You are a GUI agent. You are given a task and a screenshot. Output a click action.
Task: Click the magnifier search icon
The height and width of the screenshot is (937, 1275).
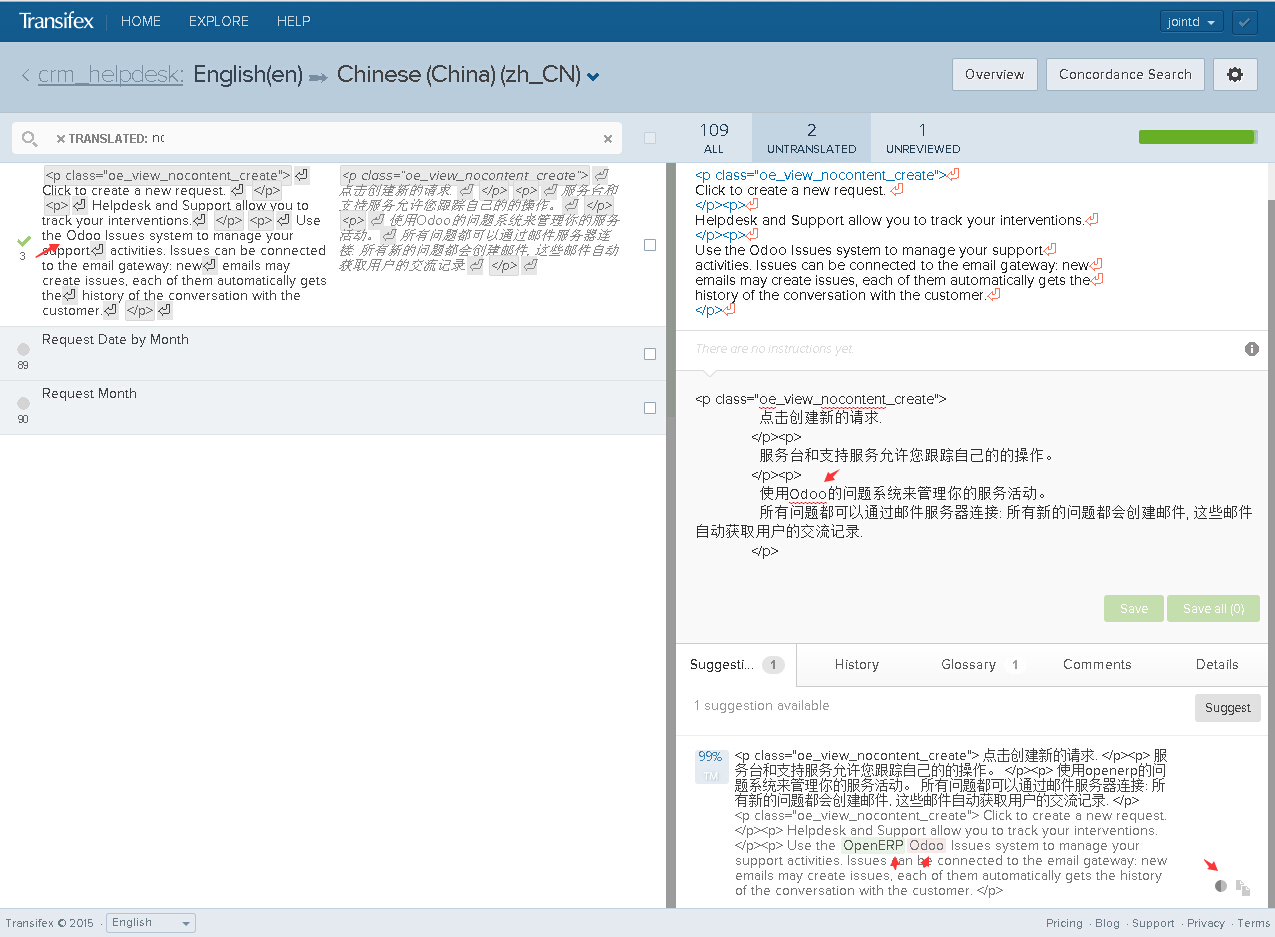click(30, 139)
